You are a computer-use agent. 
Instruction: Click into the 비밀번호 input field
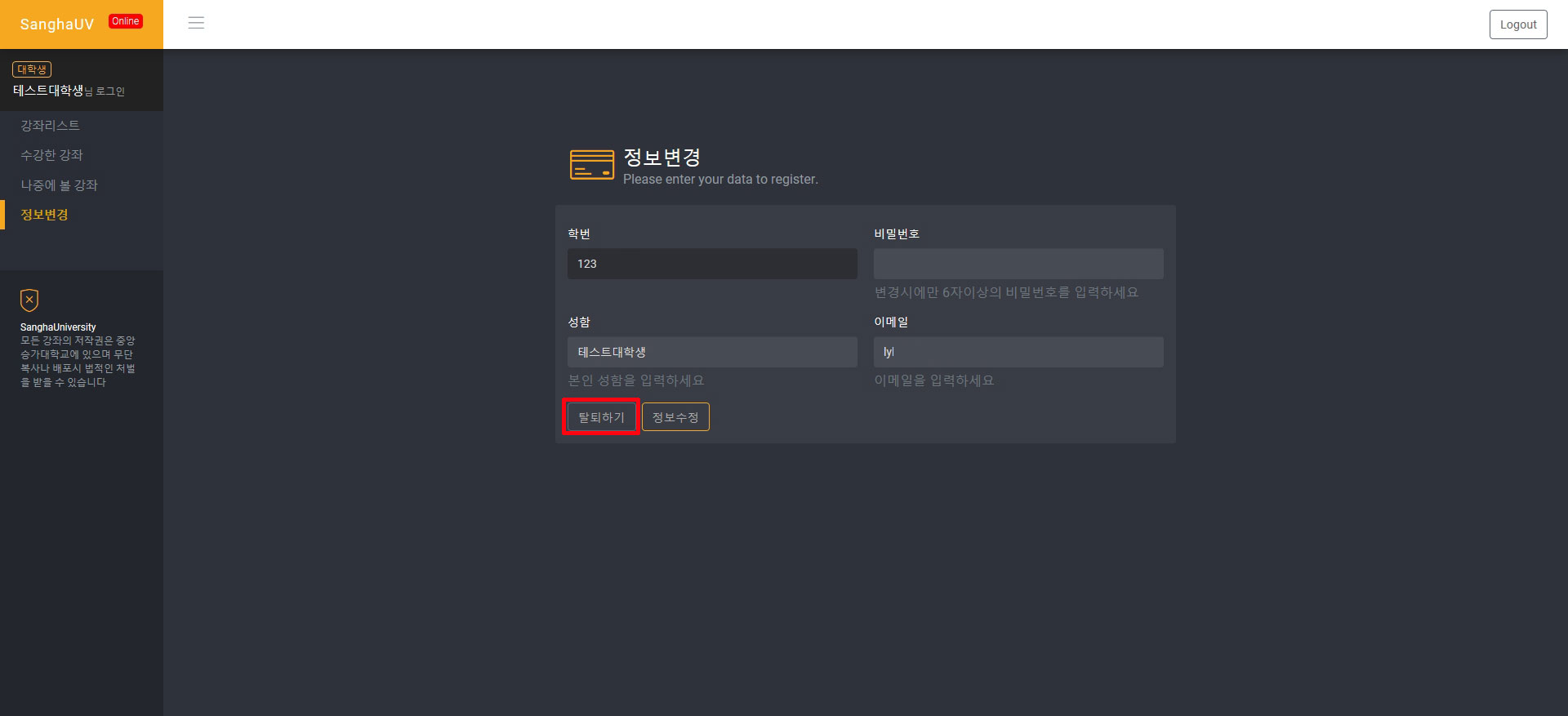(x=1018, y=264)
